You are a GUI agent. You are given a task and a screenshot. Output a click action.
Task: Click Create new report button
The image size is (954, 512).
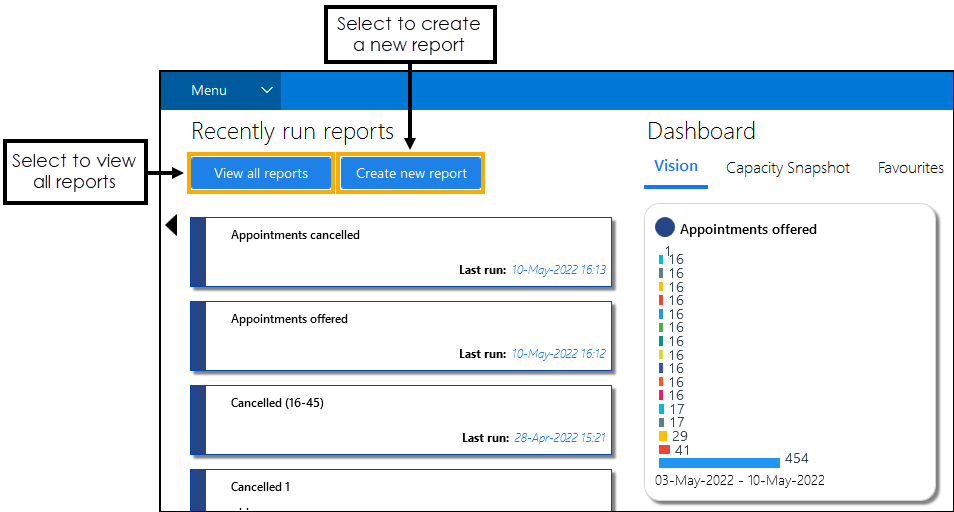pos(411,173)
